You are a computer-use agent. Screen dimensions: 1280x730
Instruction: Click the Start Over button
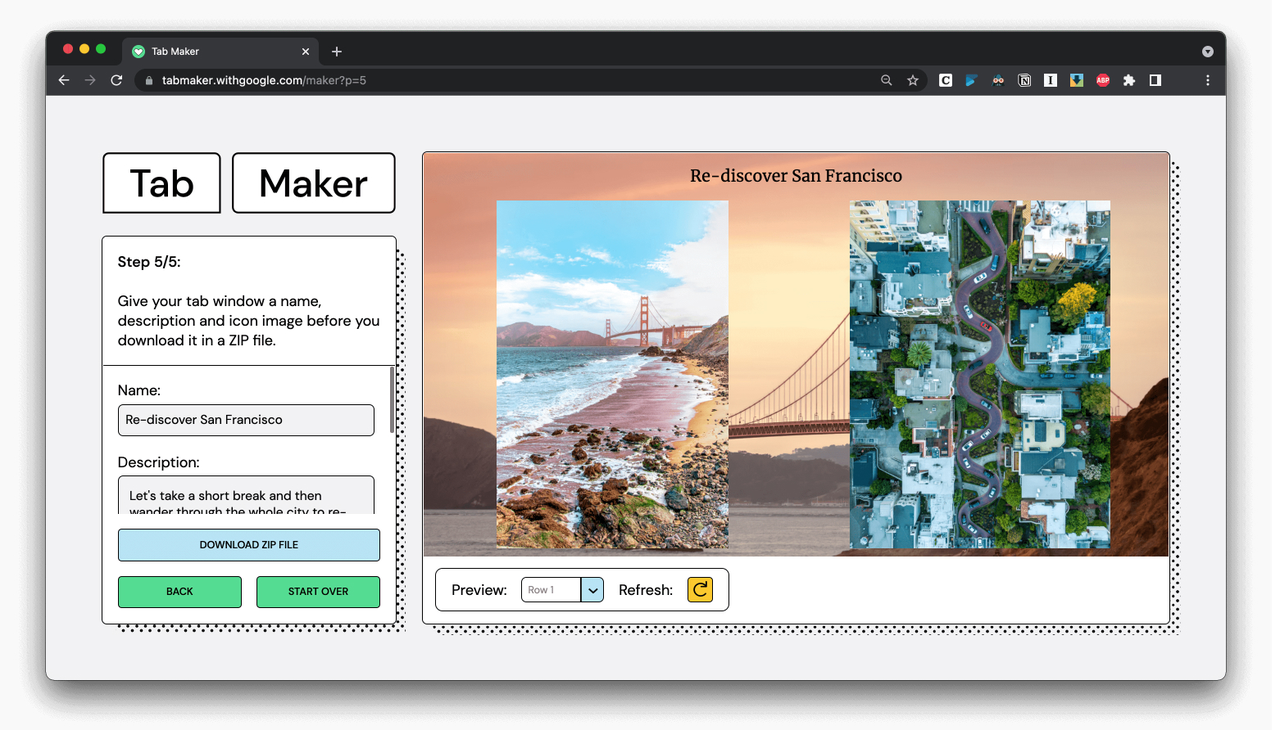tap(318, 592)
